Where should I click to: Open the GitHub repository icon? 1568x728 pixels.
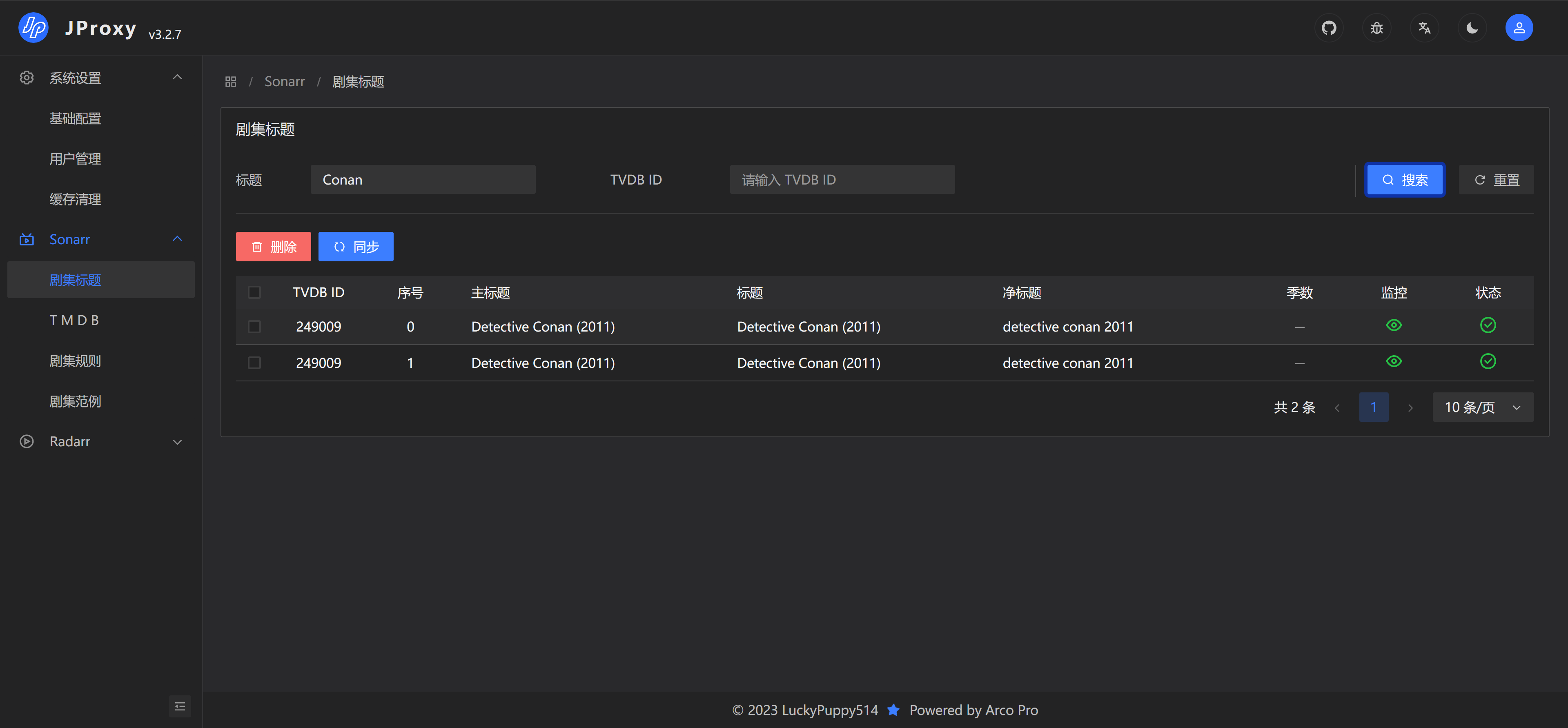tap(1330, 27)
